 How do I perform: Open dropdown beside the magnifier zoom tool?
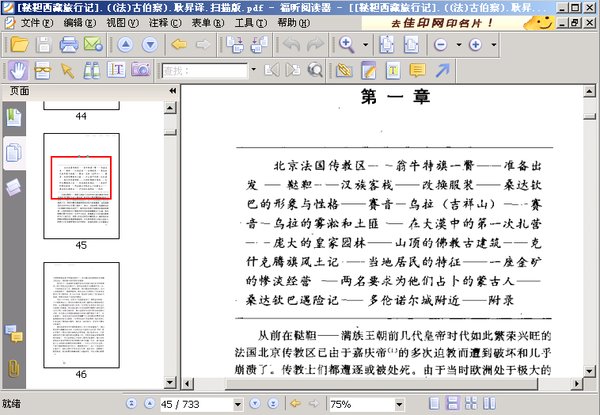[365, 45]
